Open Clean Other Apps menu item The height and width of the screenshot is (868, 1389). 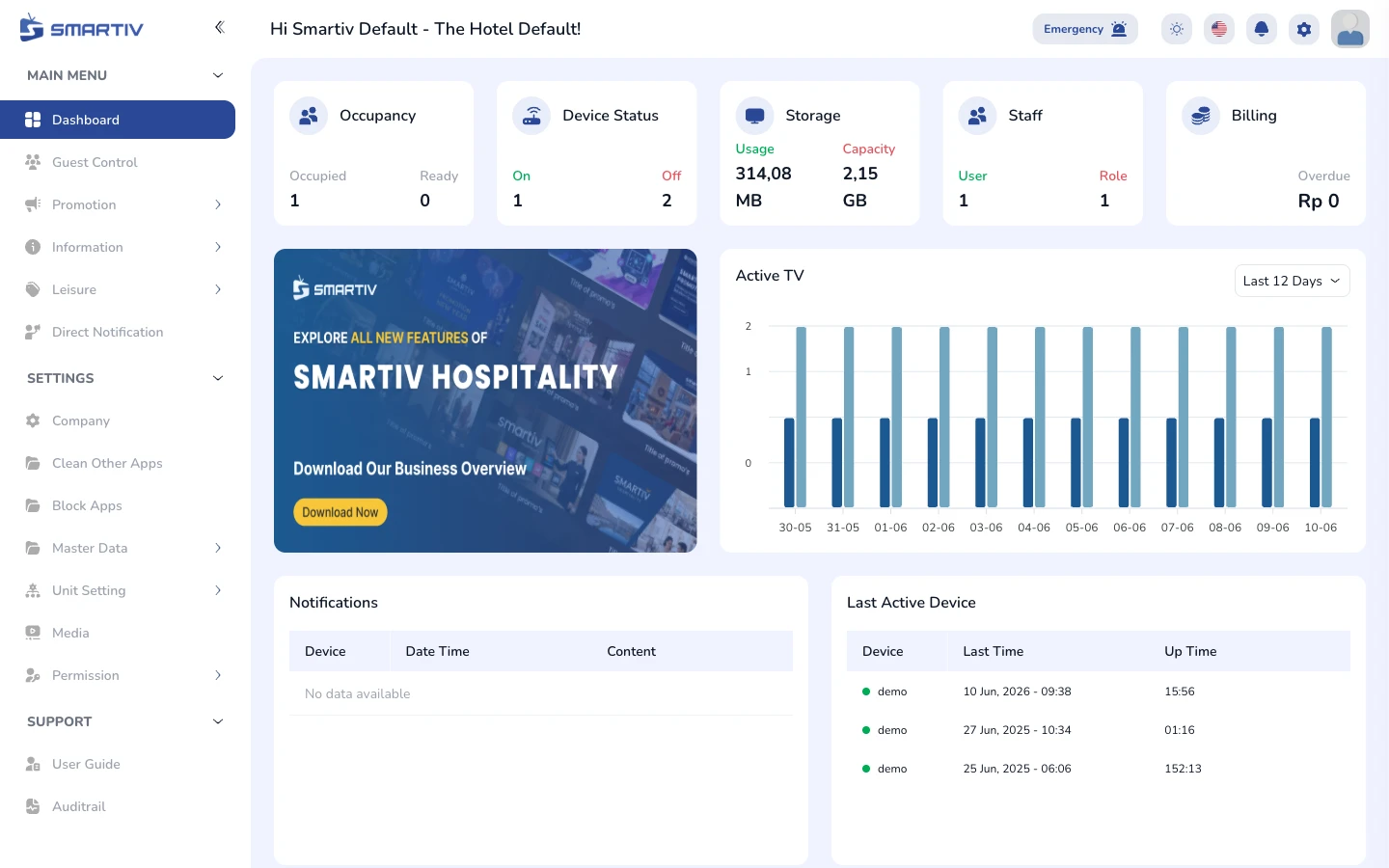click(118, 463)
